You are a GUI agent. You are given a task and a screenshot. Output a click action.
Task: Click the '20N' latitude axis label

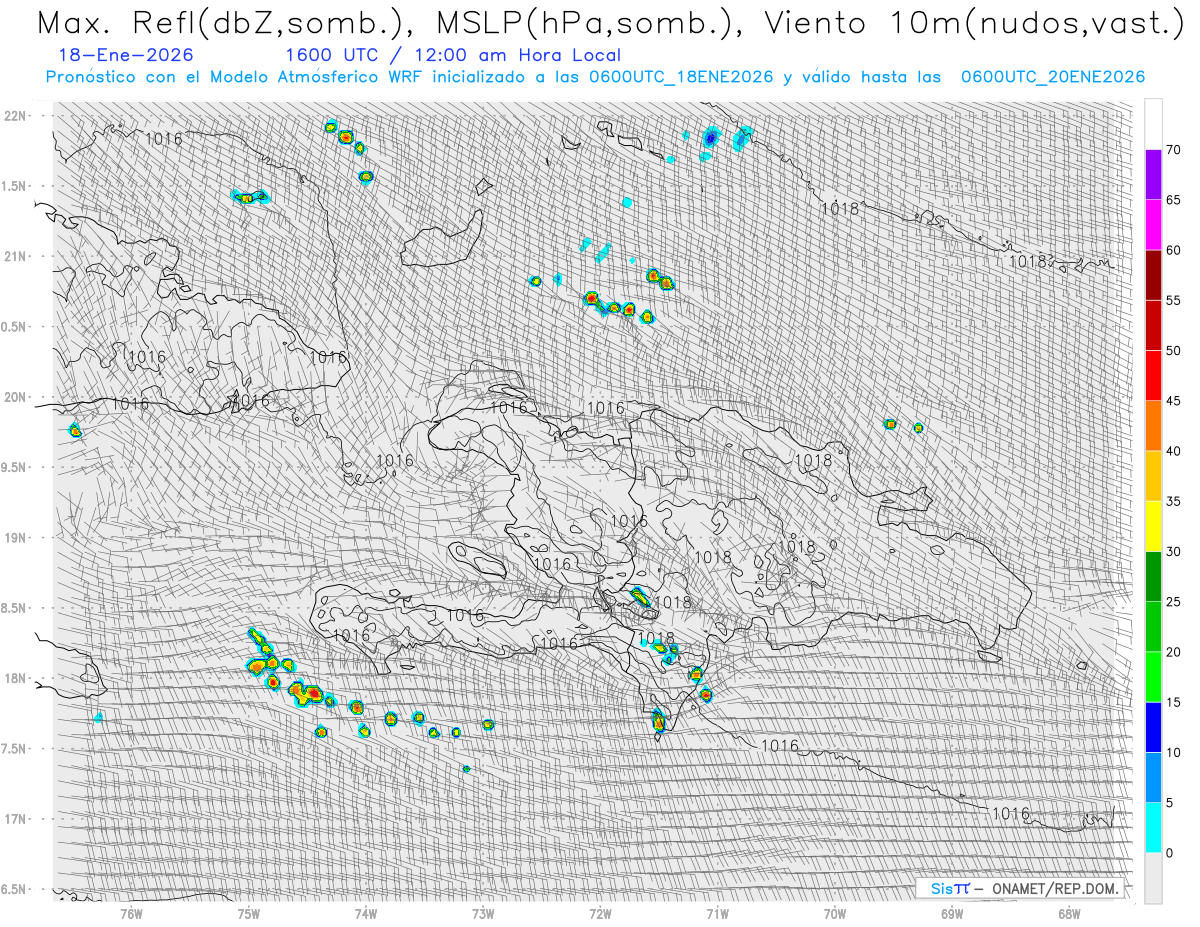pyautogui.click(x=14, y=397)
